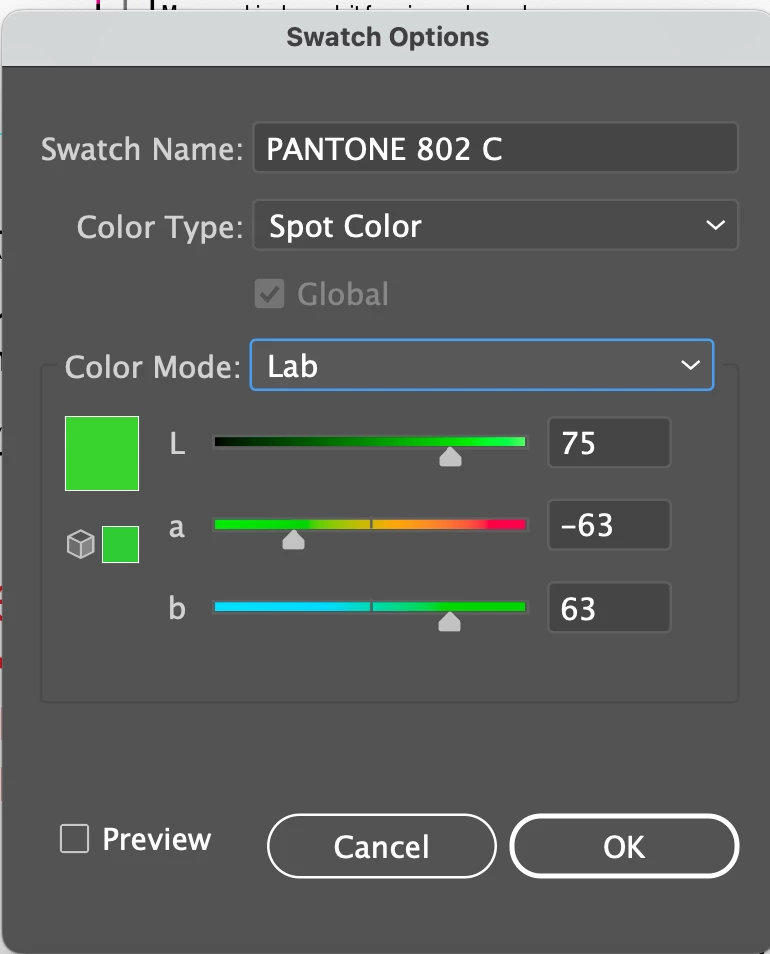This screenshot has width=770, height=954.
Task: Click the L lightness slider handle
Action: tap(450, 457)
